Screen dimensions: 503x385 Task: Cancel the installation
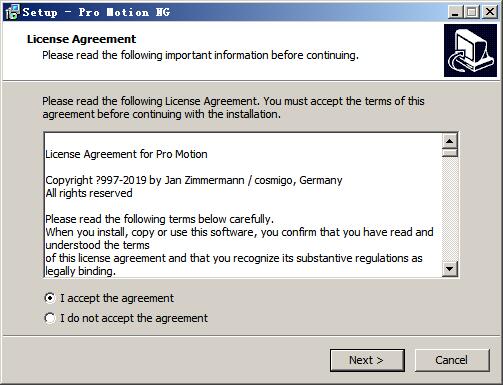click(x=452, y=360)
